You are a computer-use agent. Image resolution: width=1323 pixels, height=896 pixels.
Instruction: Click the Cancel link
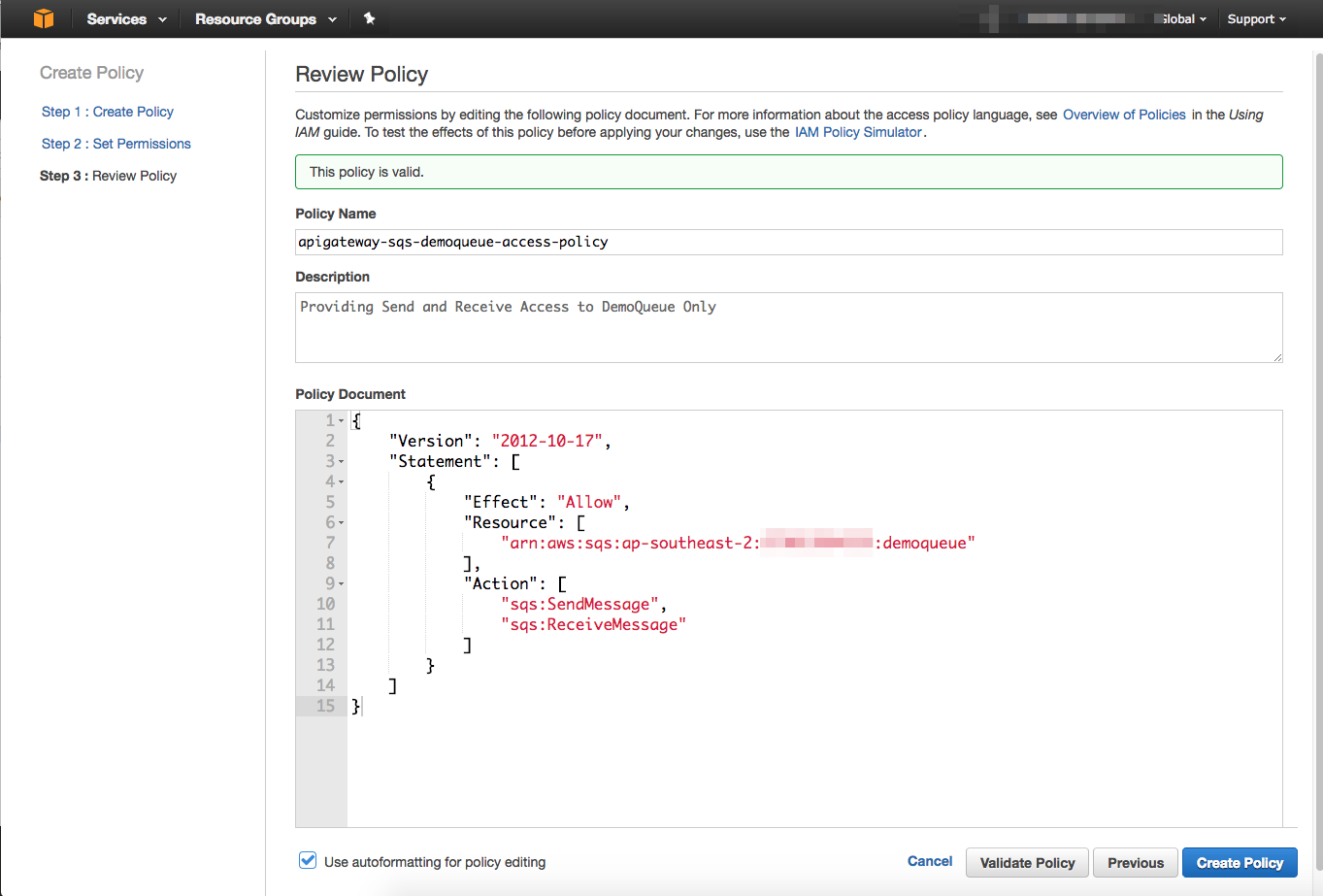pos(929,861)
